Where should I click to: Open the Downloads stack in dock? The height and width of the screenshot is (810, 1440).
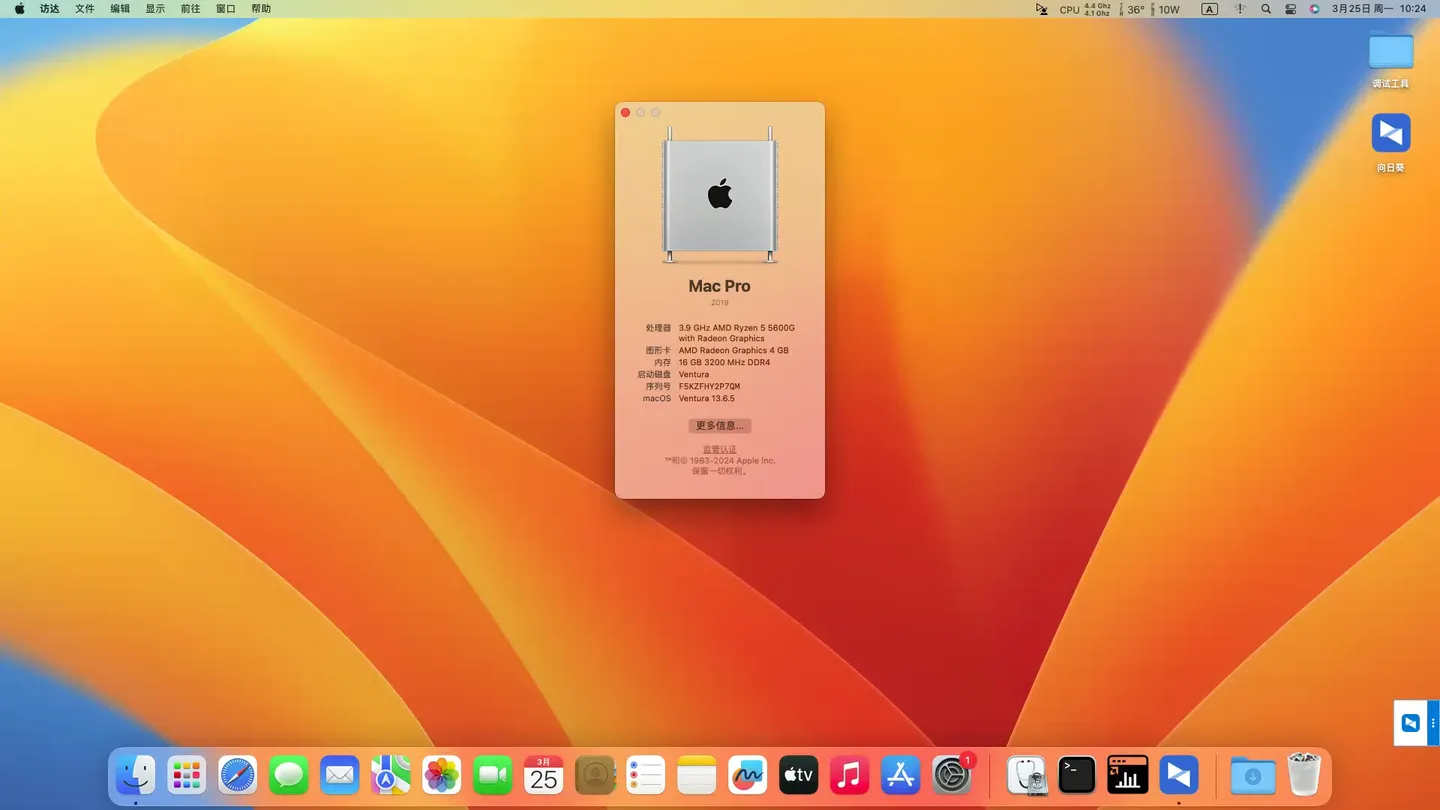1252,775
